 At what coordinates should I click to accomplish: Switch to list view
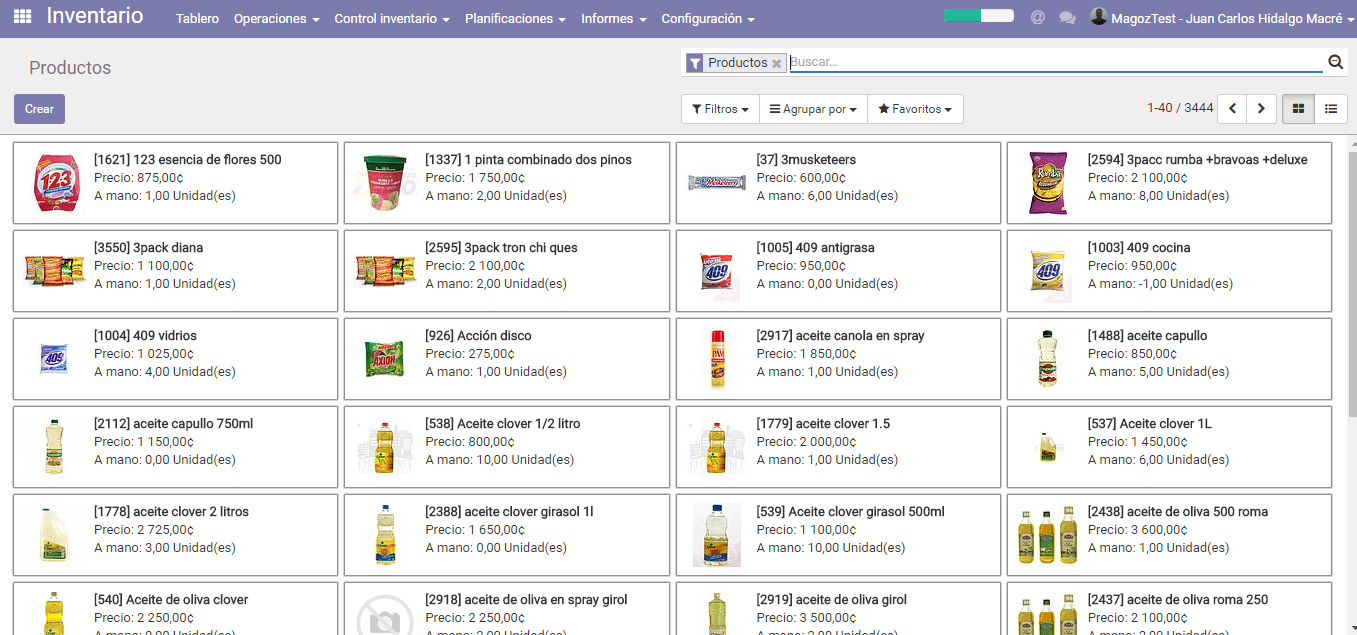[x=1331, y=109]
